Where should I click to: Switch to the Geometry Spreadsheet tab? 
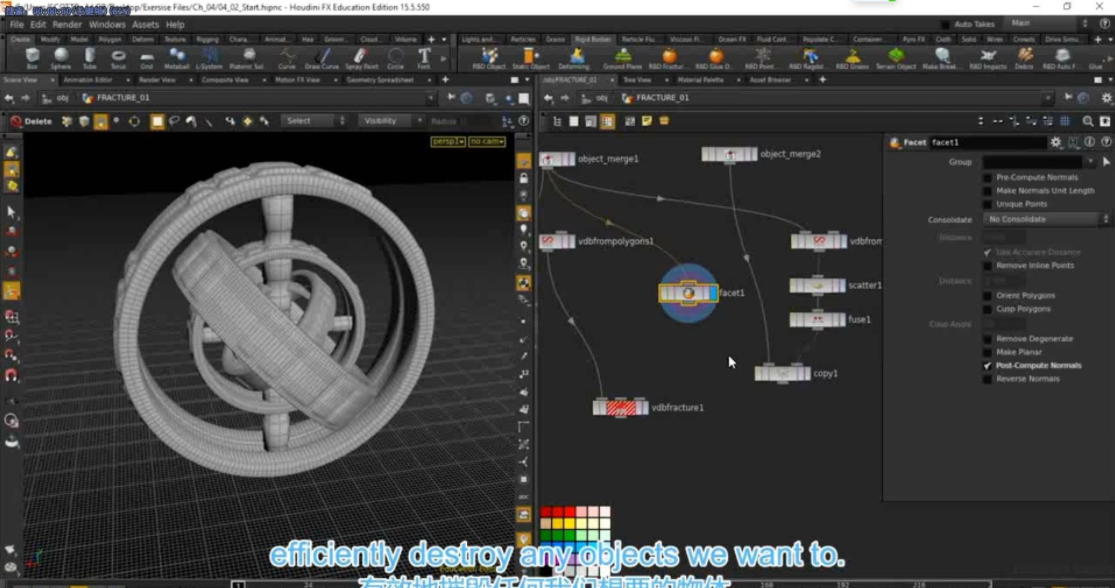pos(379,79)
